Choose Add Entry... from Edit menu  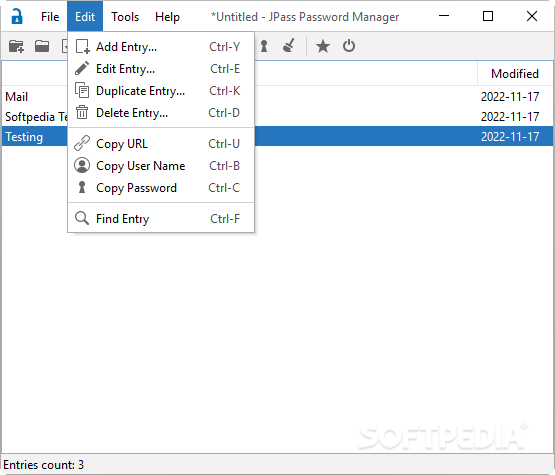point(161,47)
